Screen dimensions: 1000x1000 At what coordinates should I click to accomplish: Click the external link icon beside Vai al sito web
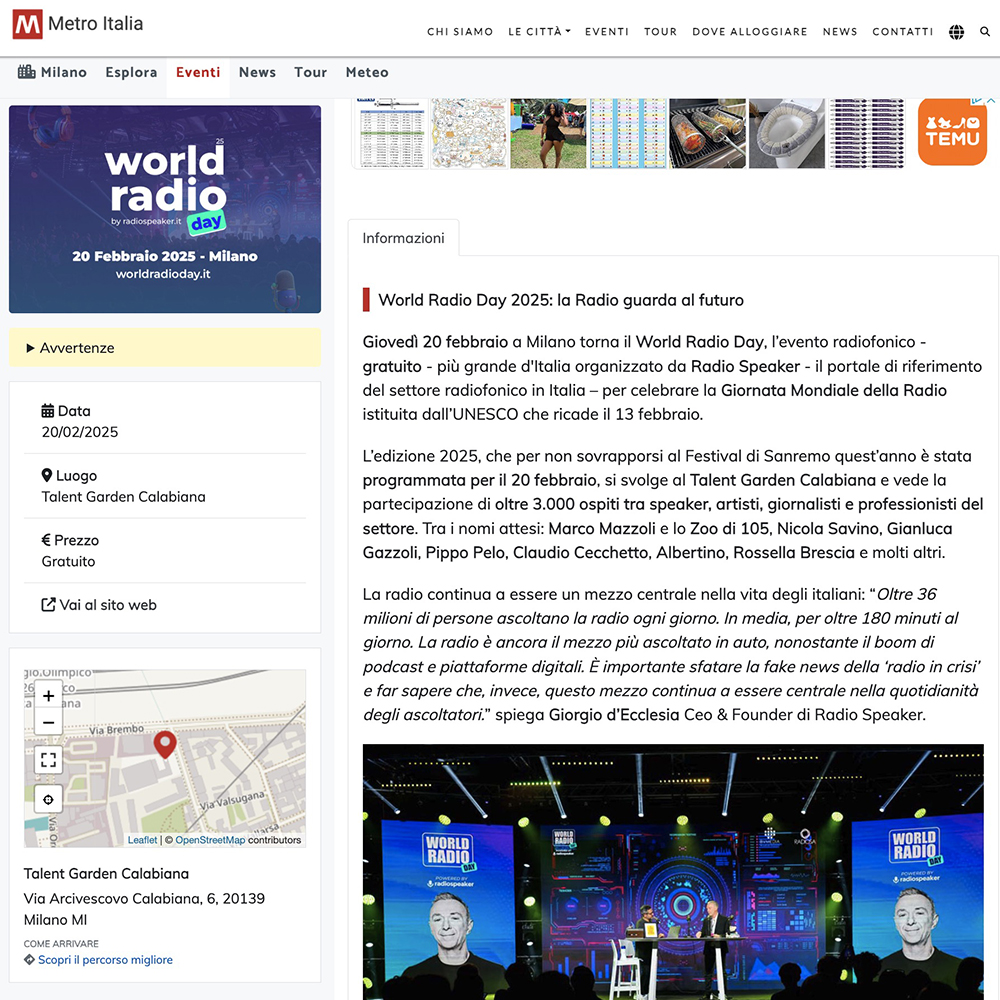point(48,605)
